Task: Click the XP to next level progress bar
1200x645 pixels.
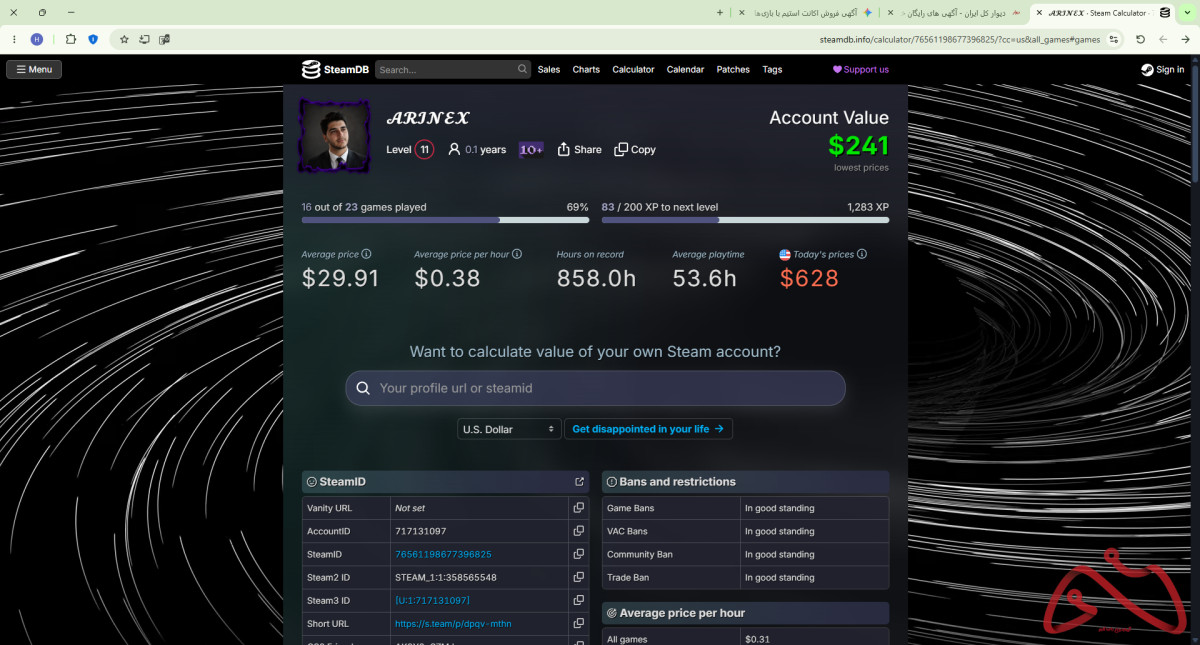Action: (745, 220)
